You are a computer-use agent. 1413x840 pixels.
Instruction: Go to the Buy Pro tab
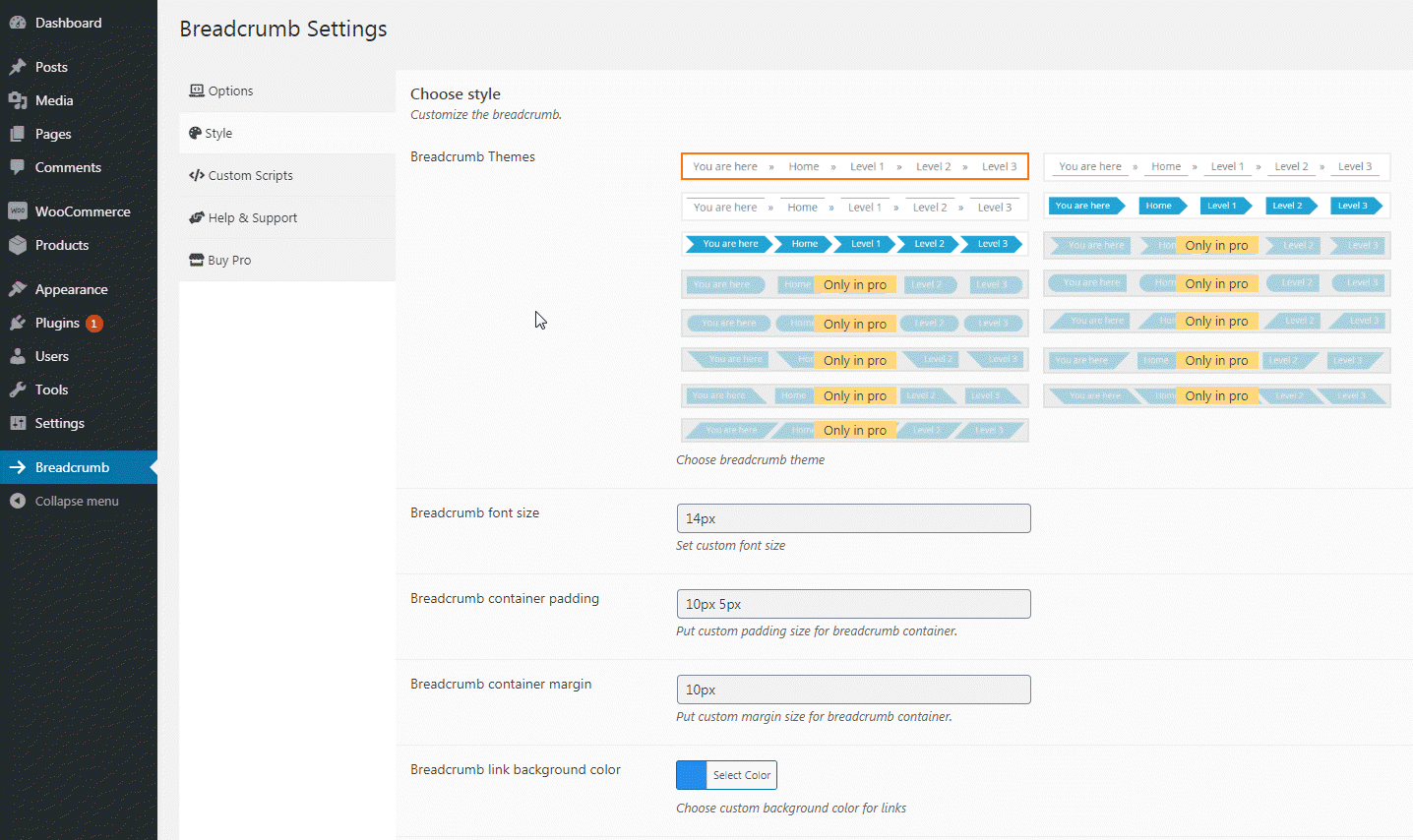coord(228,260)
